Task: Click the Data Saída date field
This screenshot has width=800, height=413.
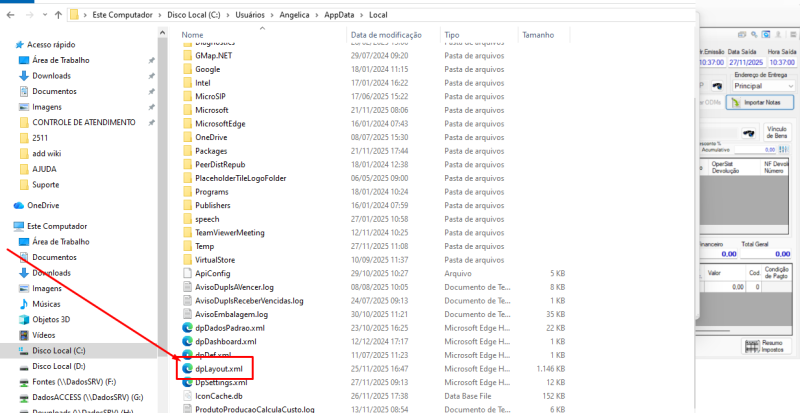Action: click(x=746, y=62)
